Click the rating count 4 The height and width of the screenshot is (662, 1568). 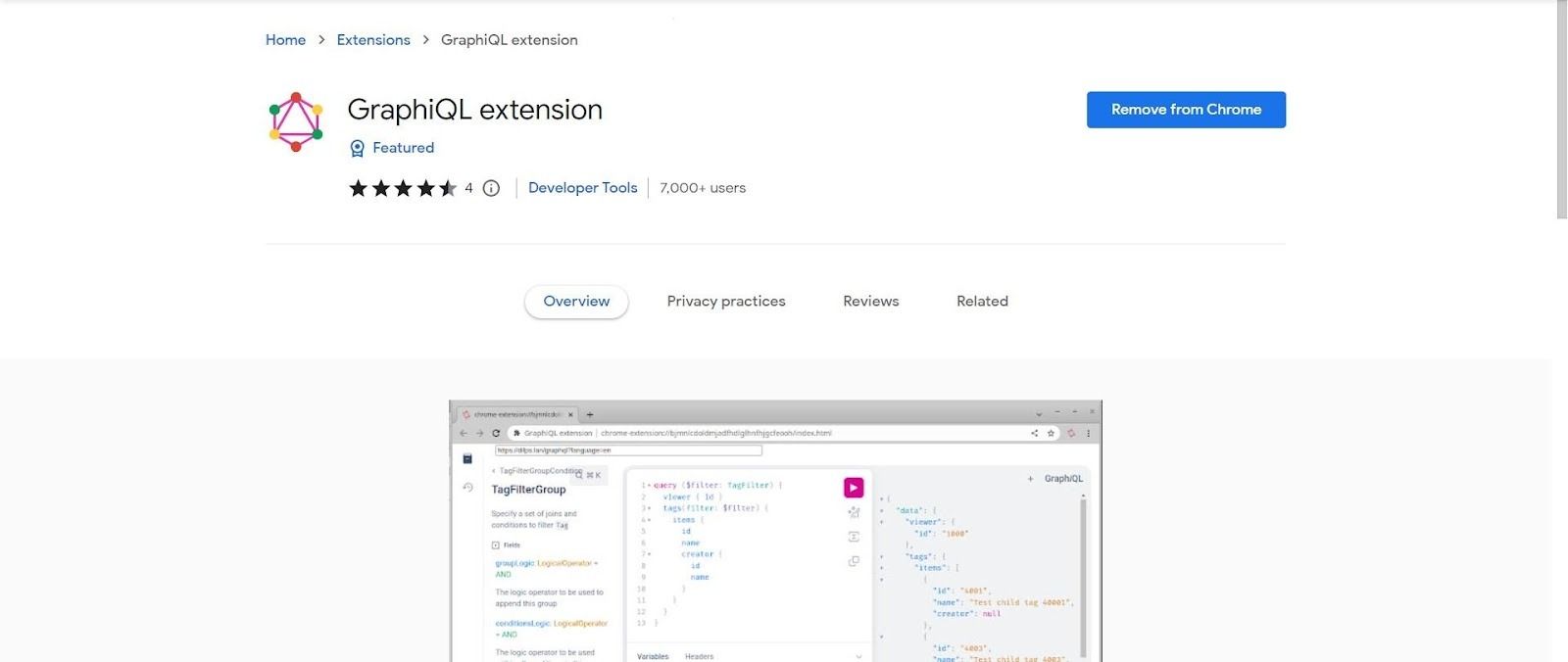coord(468,188)
